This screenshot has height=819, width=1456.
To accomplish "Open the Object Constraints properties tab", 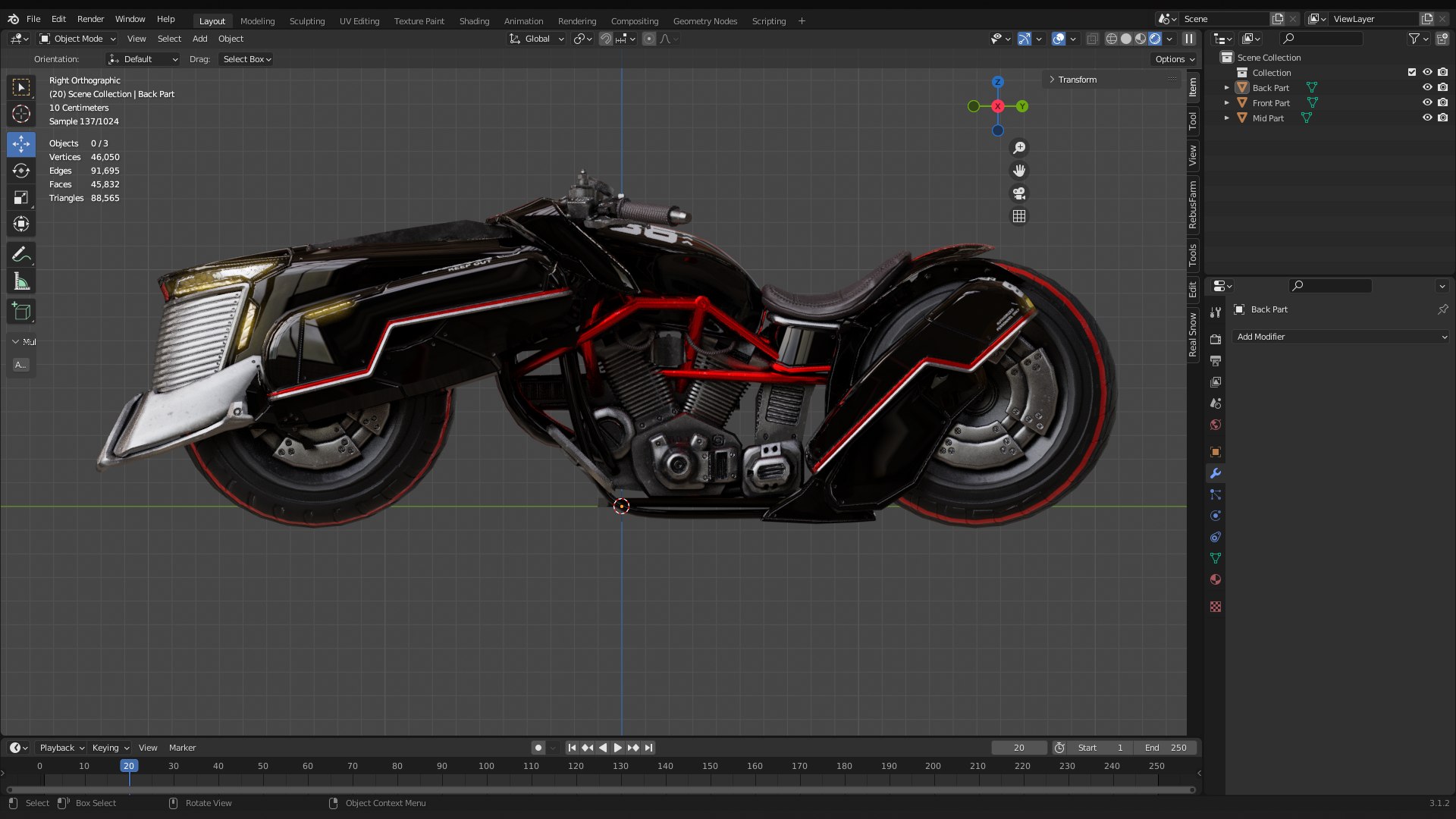I will click(x=1216, y=537).
